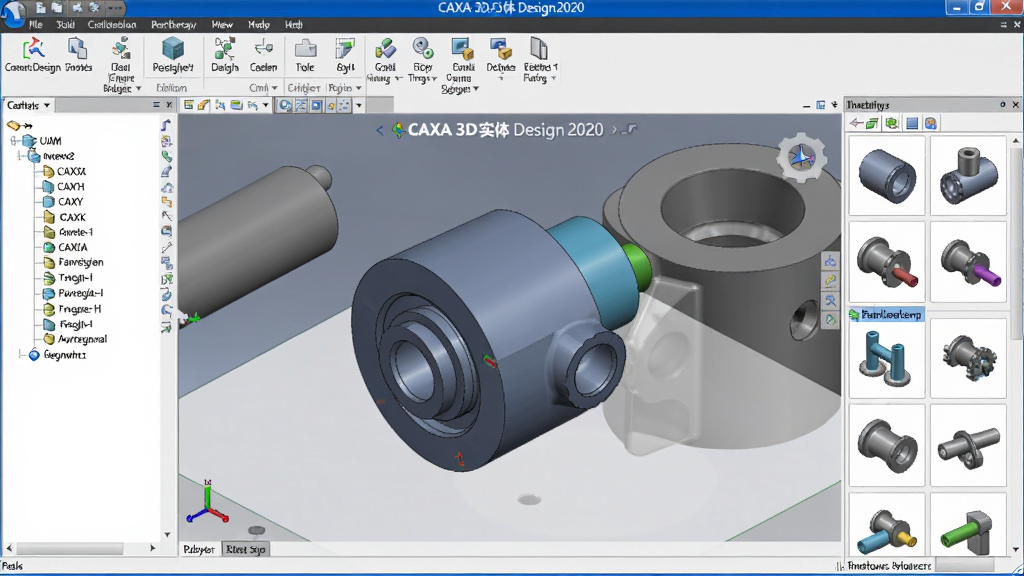Click the pencil edit icon in the small view toolbar

[x=204, y=105]
